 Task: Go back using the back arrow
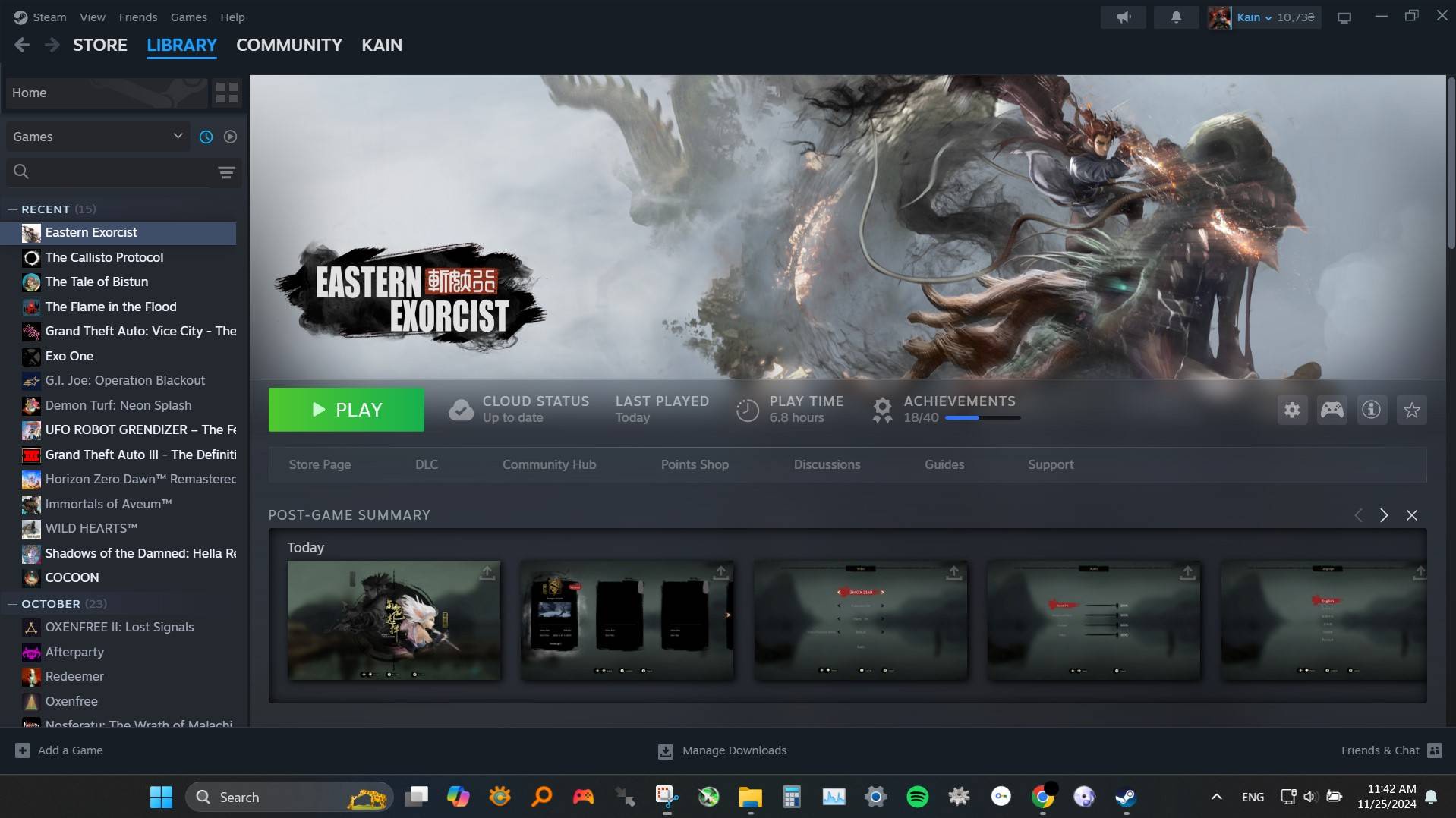(x=22, y=46)
